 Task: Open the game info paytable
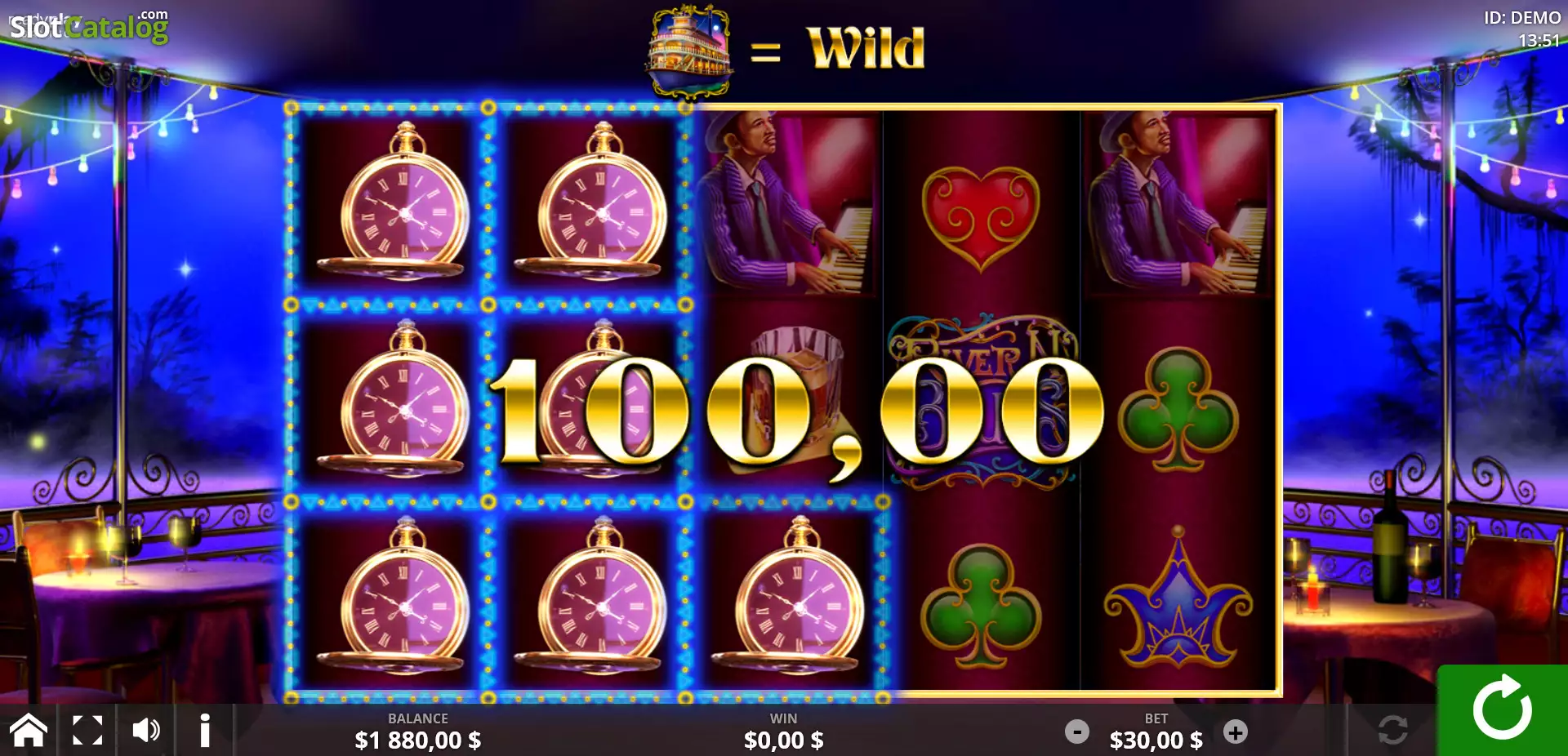tap(205, 730)
